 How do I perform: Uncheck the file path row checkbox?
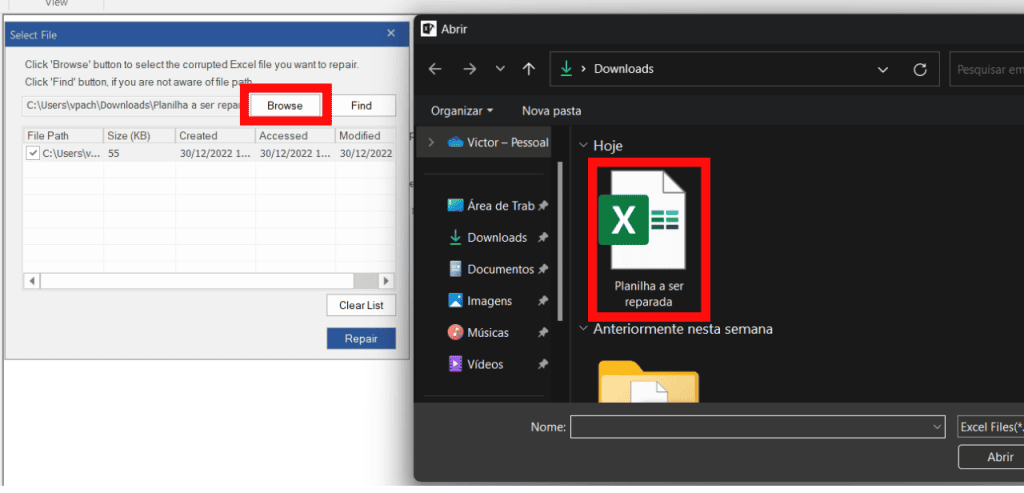point(33,153)
